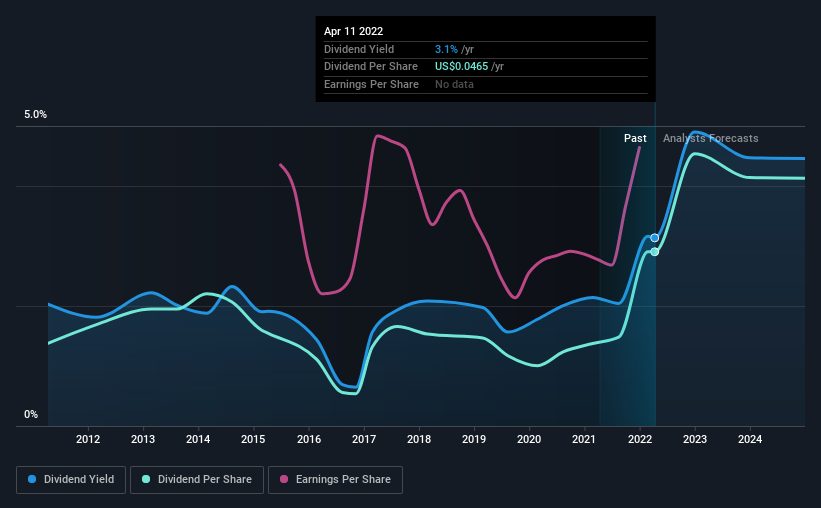Screen dimensions: 821x508
Task: Toggle the Earnings Per Share legend button
Action: tap(335, 480)
